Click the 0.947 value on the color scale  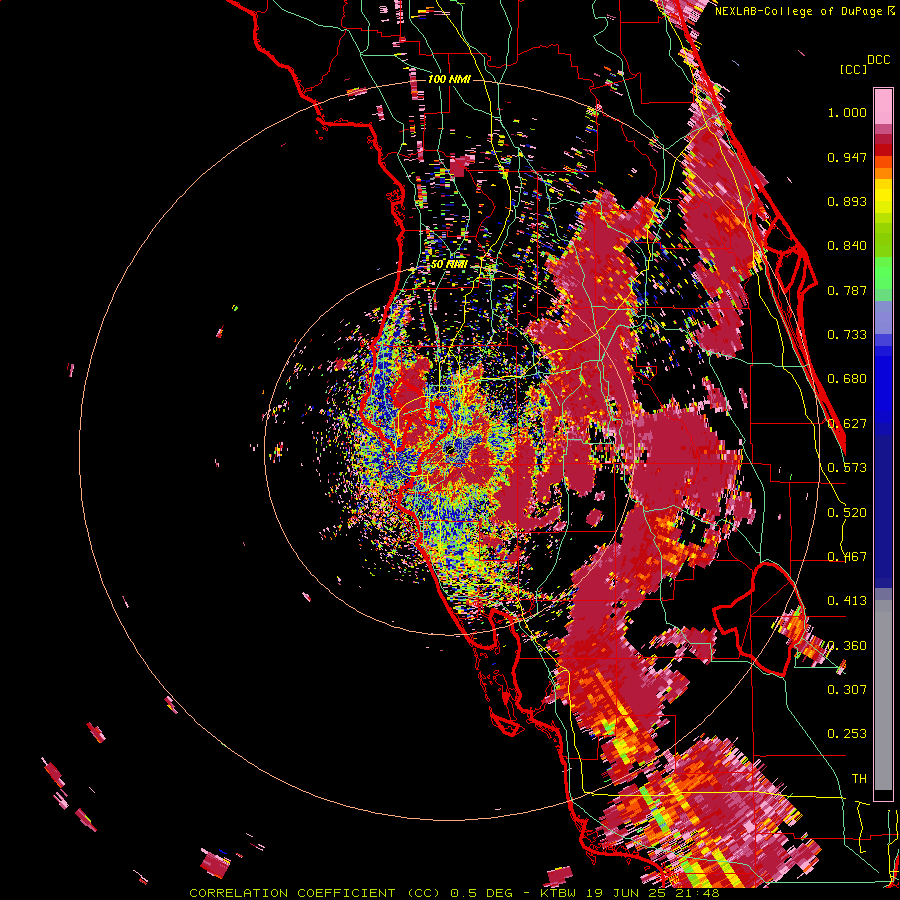click(x=847, y=157)
